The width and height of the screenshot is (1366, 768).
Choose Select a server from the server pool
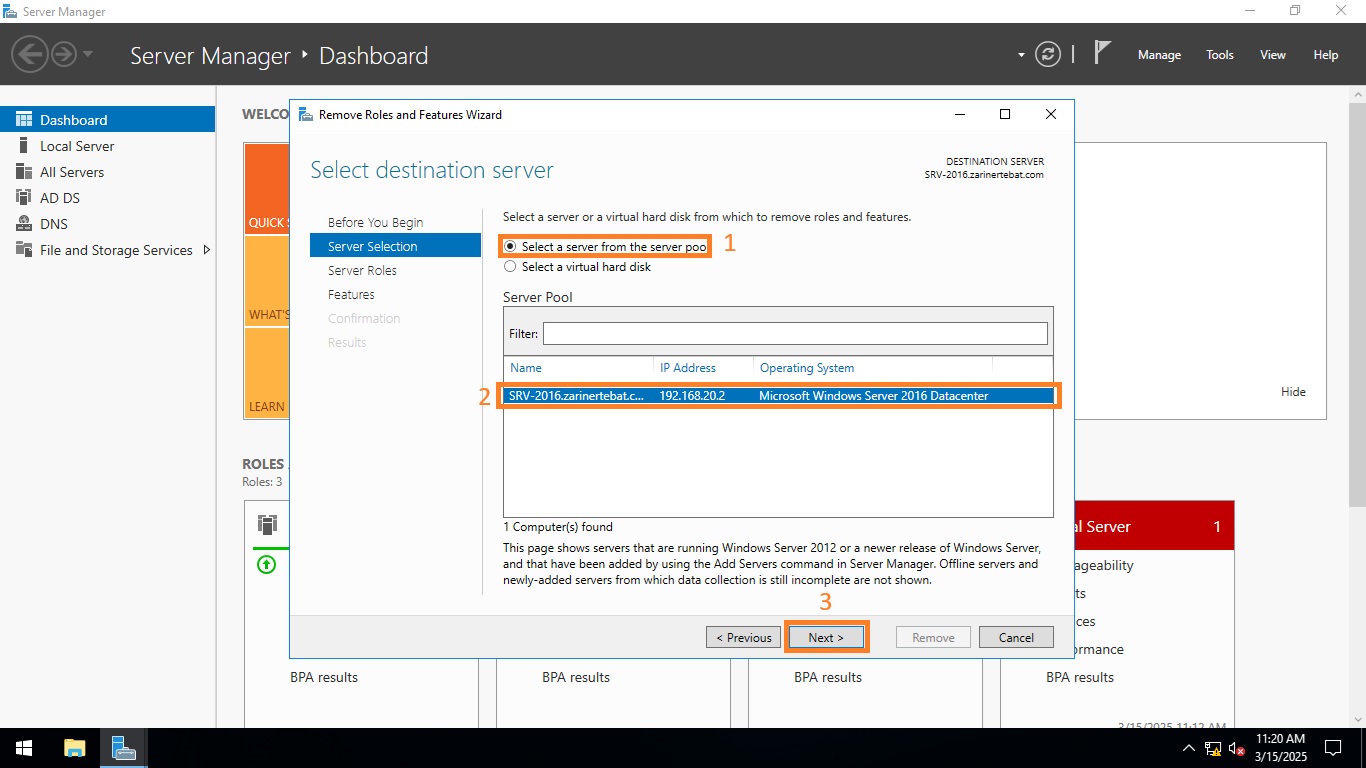point(606,246)
